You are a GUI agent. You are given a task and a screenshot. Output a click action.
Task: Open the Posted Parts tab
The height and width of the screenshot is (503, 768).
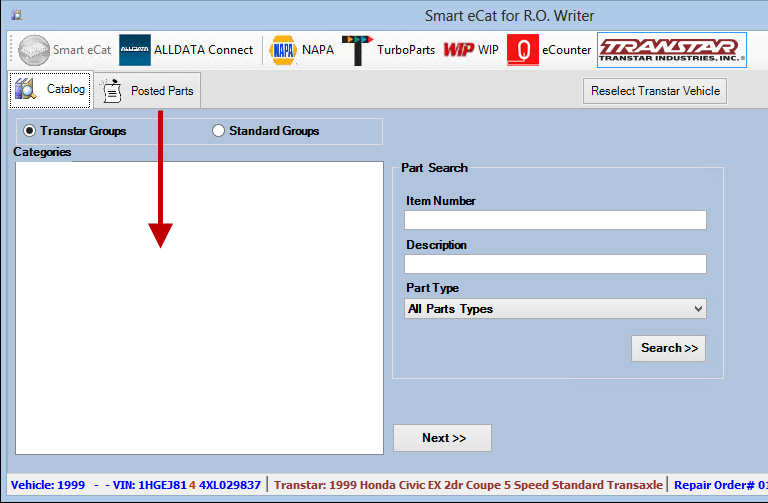pos(148,91)
